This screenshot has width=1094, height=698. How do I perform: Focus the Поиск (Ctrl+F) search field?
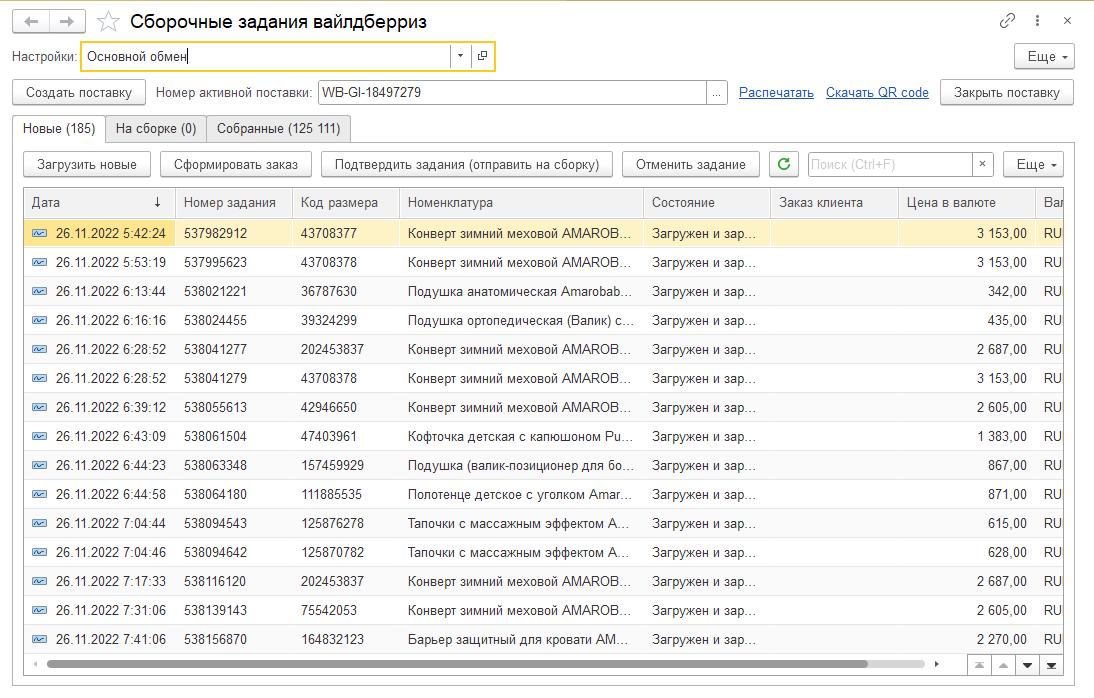click(x=890, y=164)
